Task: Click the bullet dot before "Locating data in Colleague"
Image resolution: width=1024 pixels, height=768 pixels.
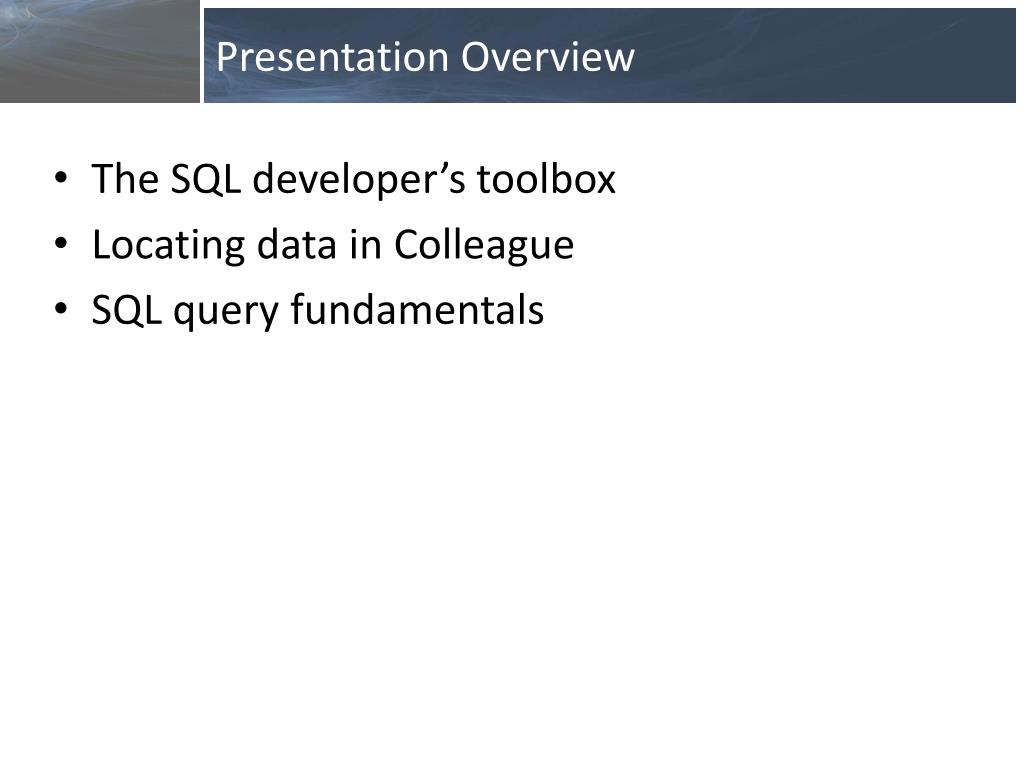Action: [x=61, y=244]
